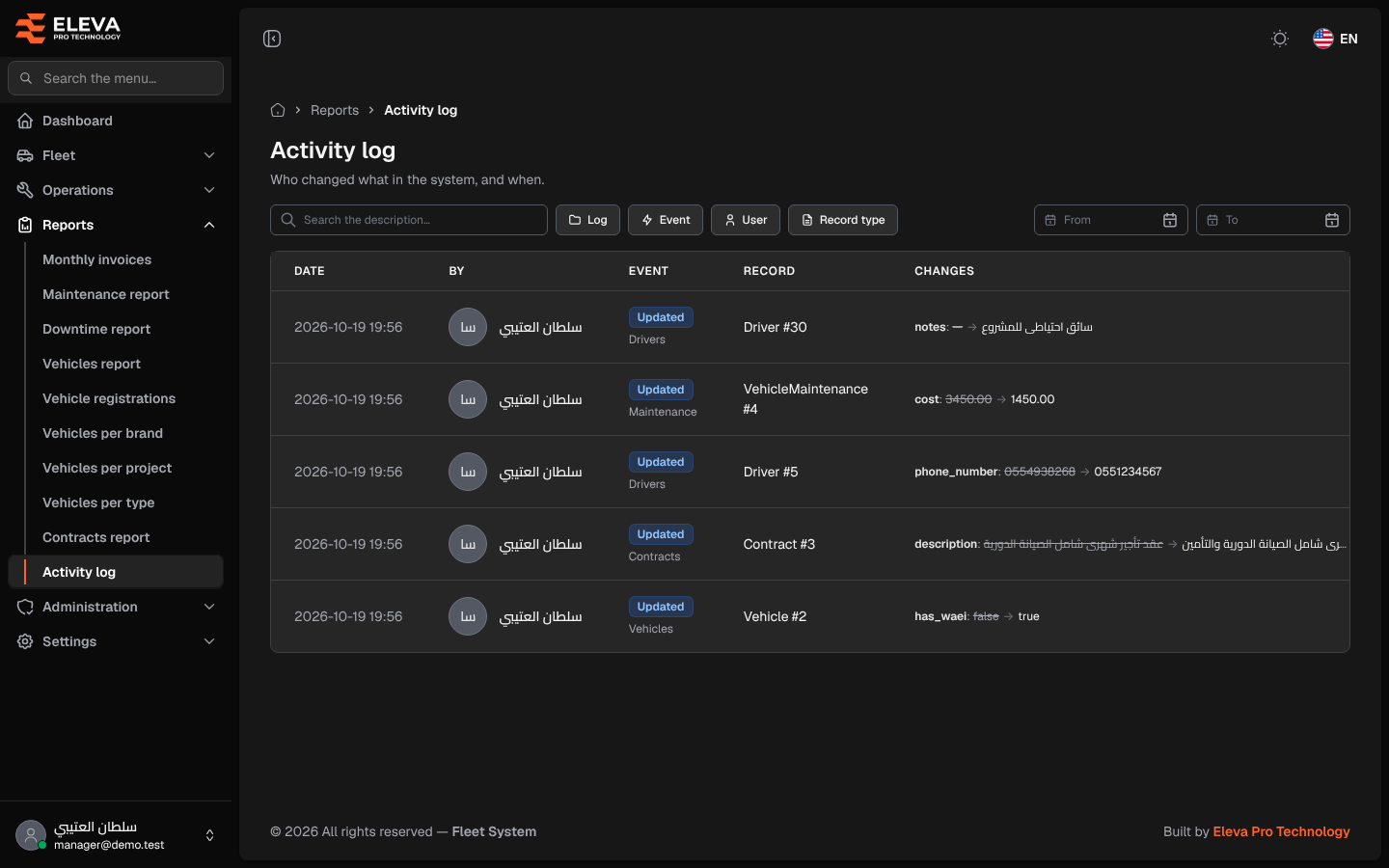Select Activity log in the sidebar
1389x868 pixels.
116,572
